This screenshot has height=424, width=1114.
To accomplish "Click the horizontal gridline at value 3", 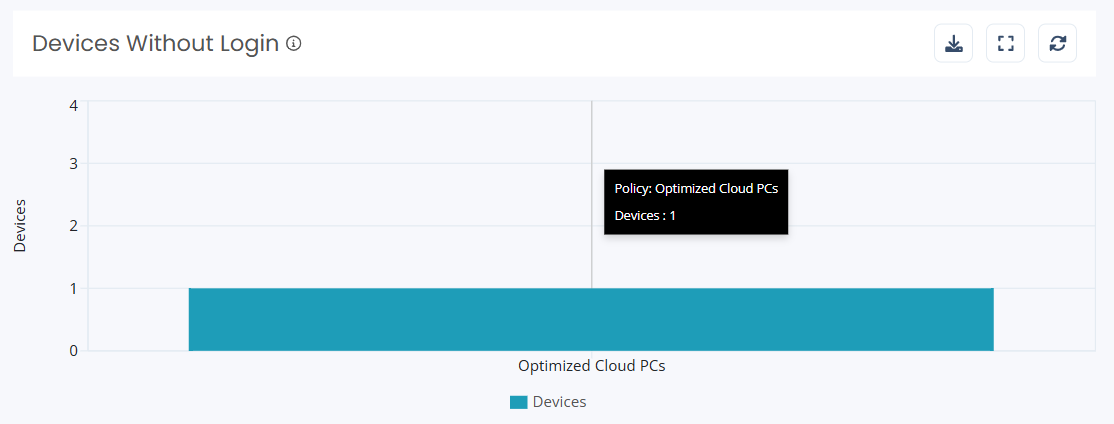I will 341,164.
